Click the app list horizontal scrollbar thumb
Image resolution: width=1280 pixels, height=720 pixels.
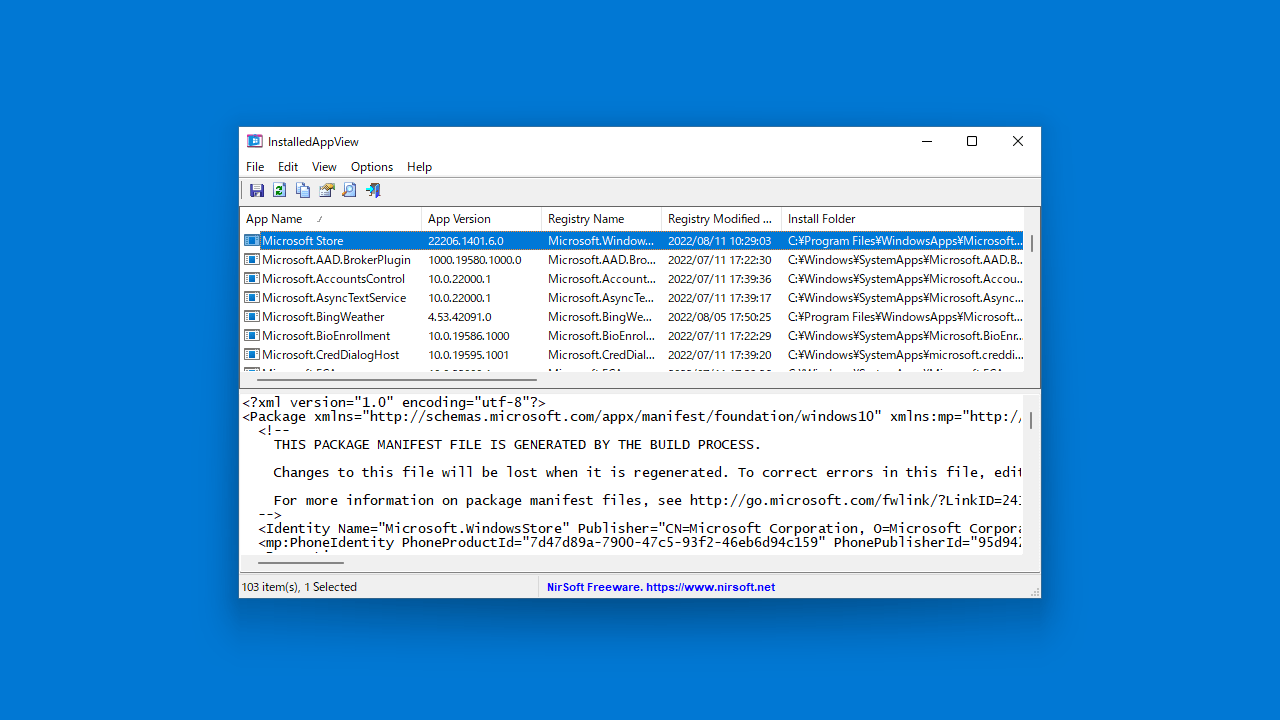click(397, 380)
